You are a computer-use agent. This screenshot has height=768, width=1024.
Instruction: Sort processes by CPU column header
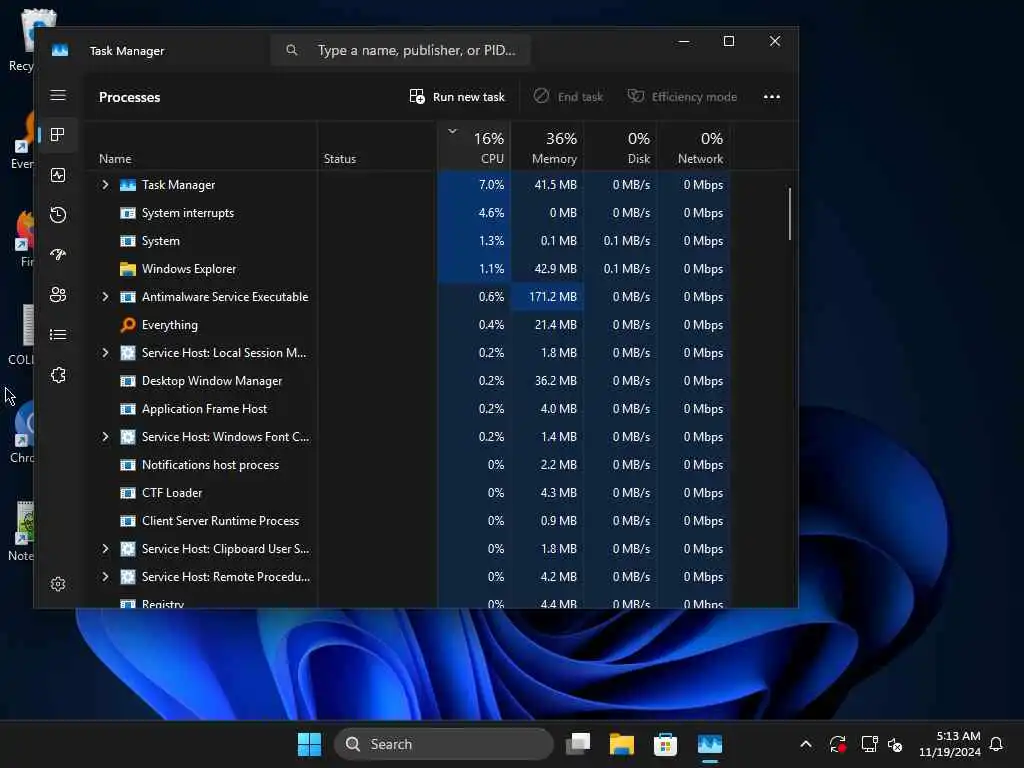474,148
